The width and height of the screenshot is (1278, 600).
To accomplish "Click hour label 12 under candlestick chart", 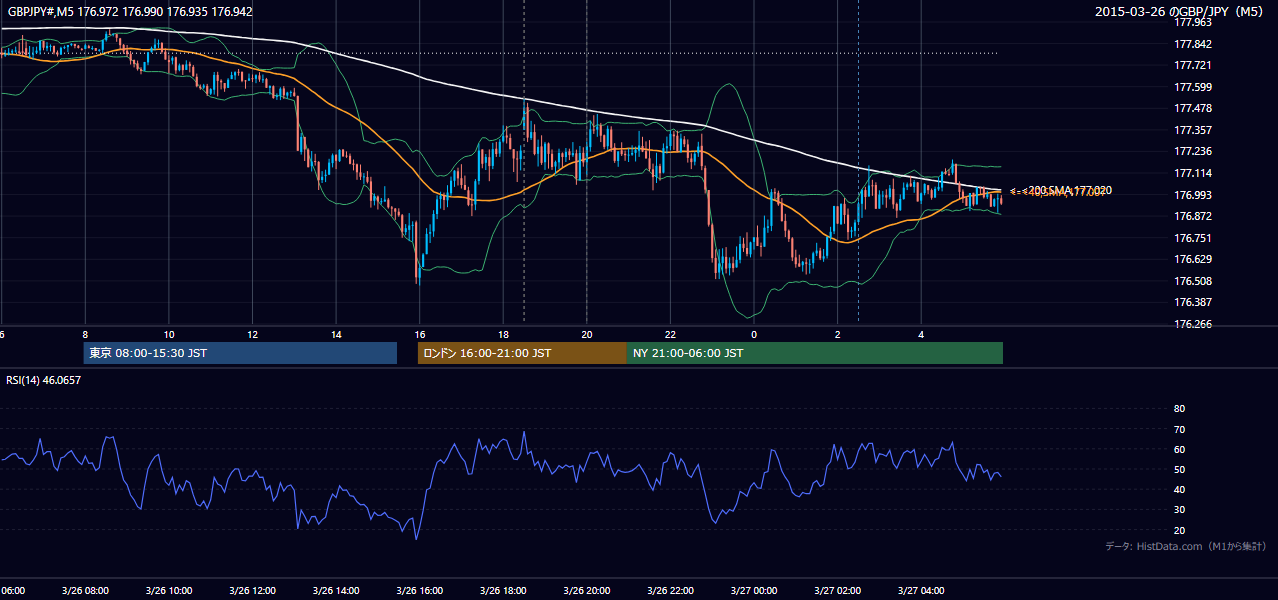I will [252, 334].
